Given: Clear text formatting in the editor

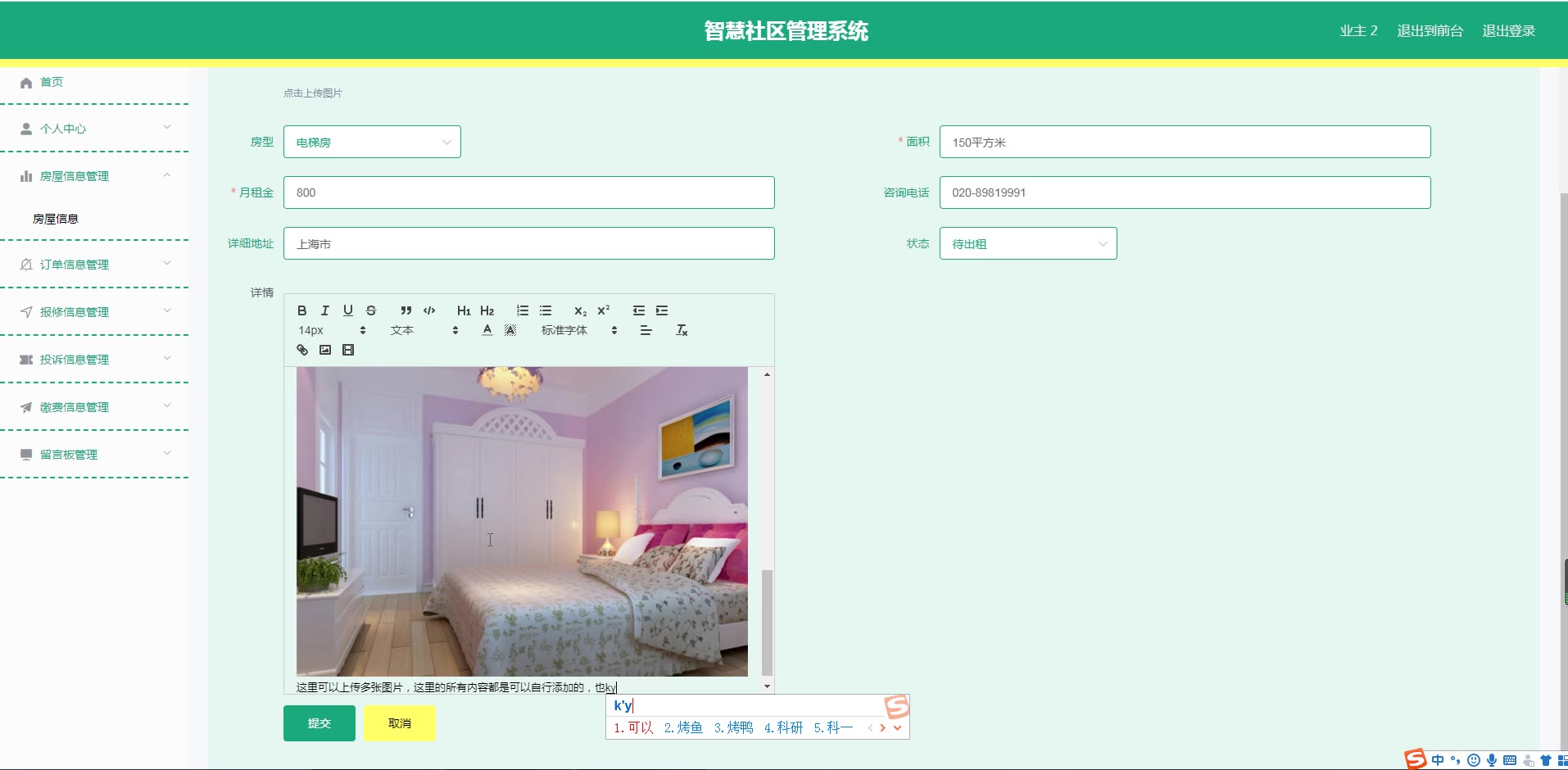Looking at the screenshot, I should [681, 330].
